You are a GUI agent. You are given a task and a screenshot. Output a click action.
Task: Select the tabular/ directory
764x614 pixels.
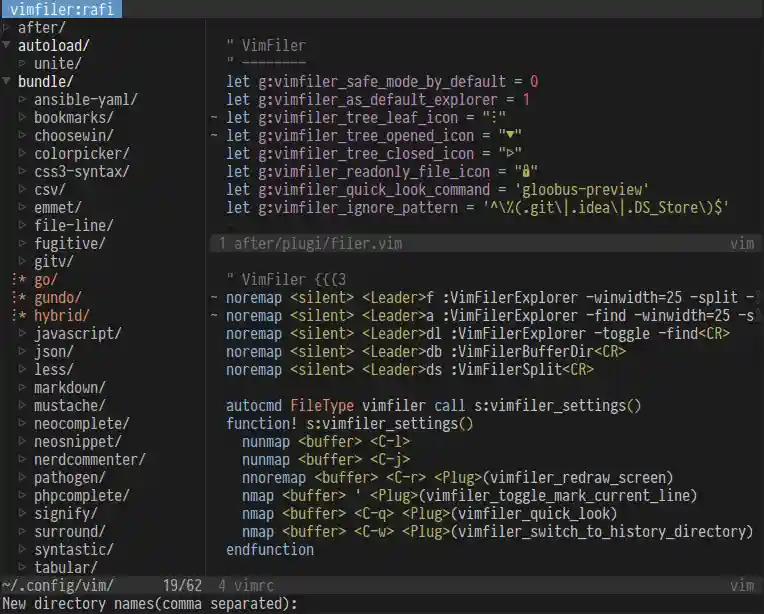pos(66,568)
